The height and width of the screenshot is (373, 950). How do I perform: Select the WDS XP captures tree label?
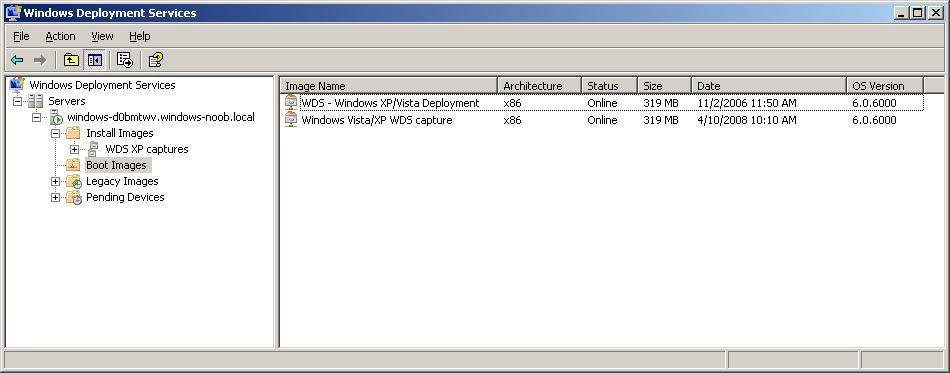[147, 149]
